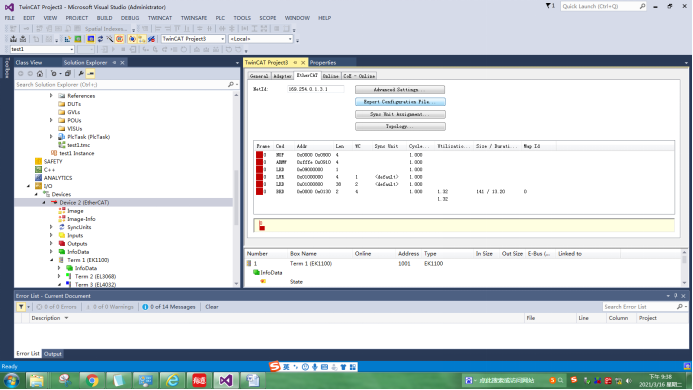The image size is (693, 390).
Task: Switch to the Class View panel tab
Action: tap(29, 62)
